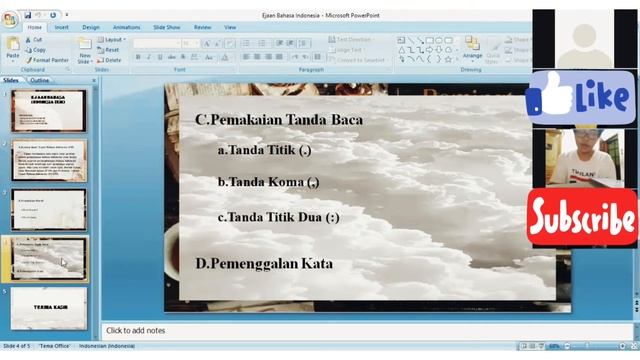The width and height of the screenshot is (640, 360).
Task: Open the Line Spacing options
Action: click(x=303, y=43)
